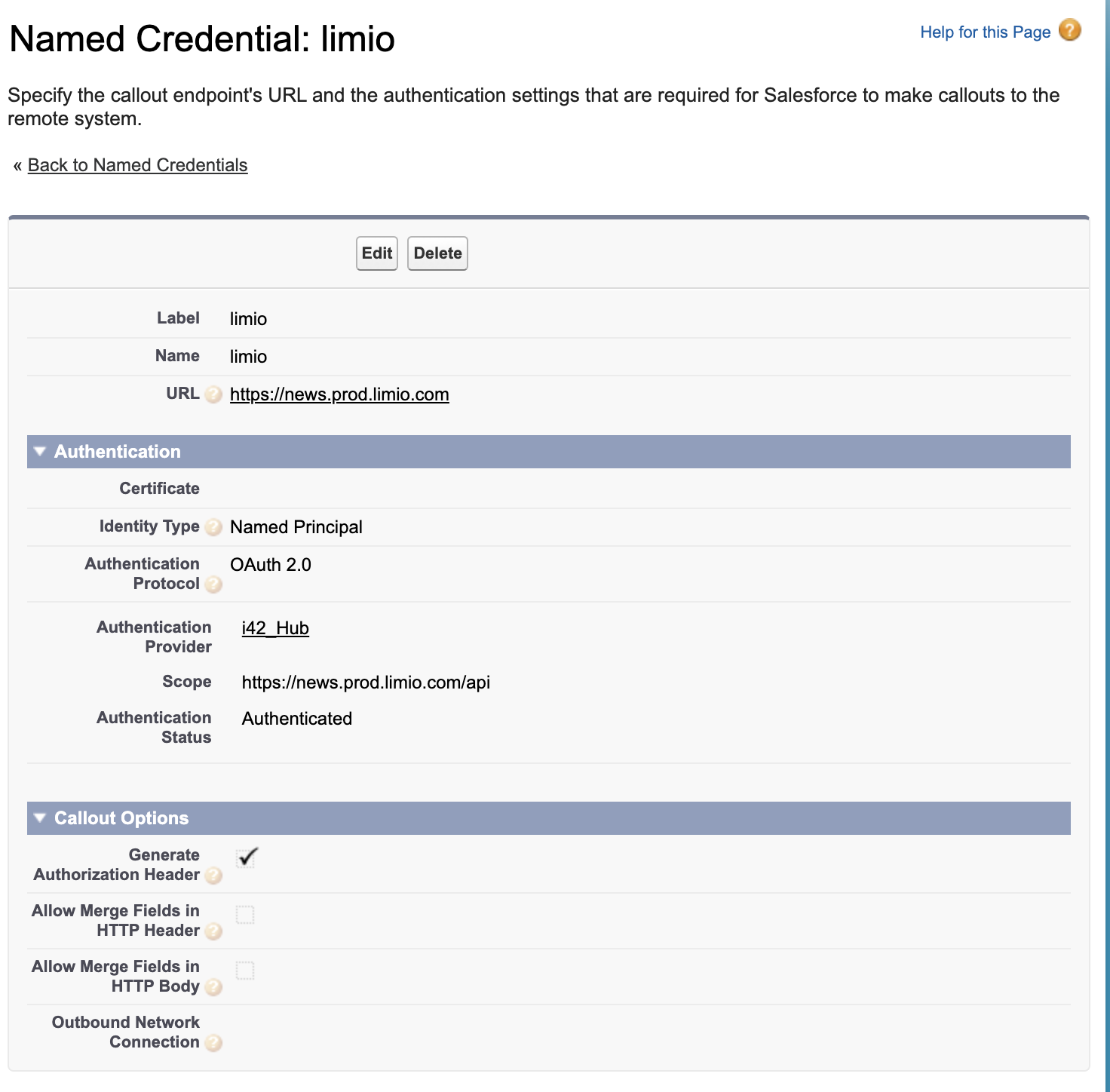Click the Name value limio
This screenshot has width=1110, height=1092.
coord(248,357)
